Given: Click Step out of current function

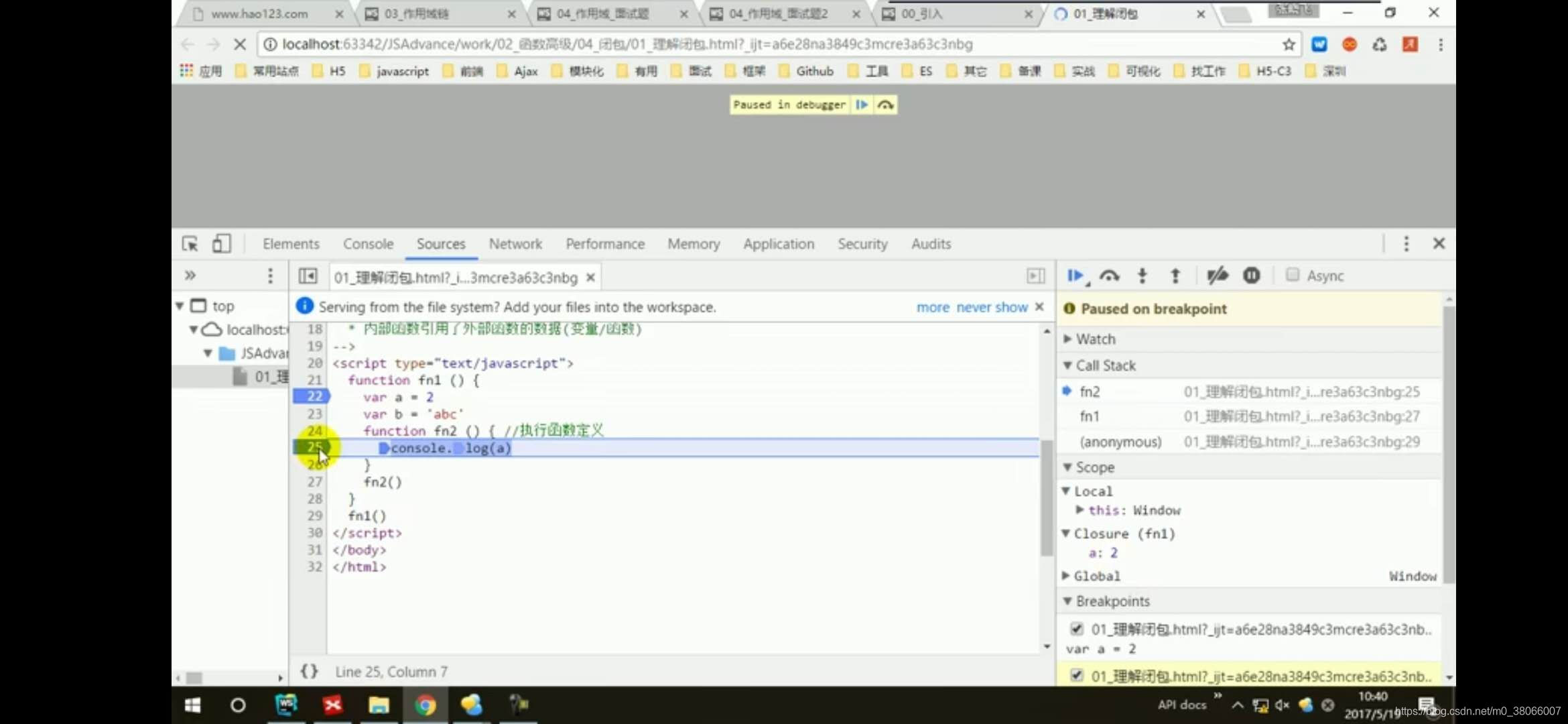Looking at the screenshot, I should click(x=1175, y=276).
